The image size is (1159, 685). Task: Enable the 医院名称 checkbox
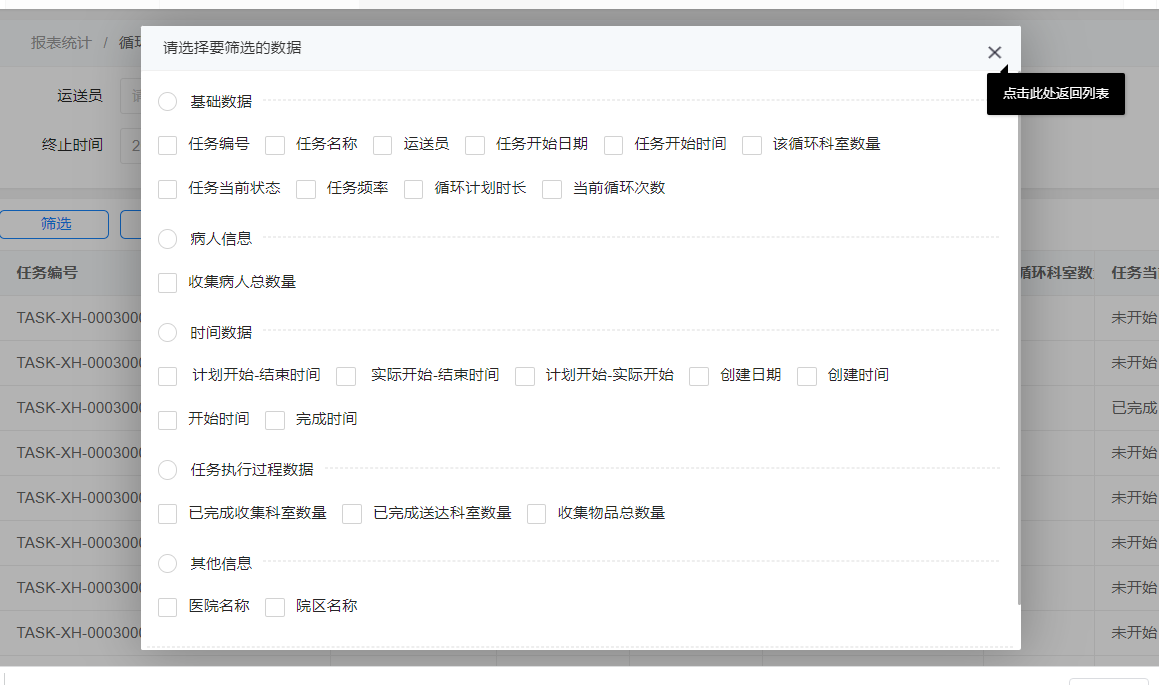167,607
